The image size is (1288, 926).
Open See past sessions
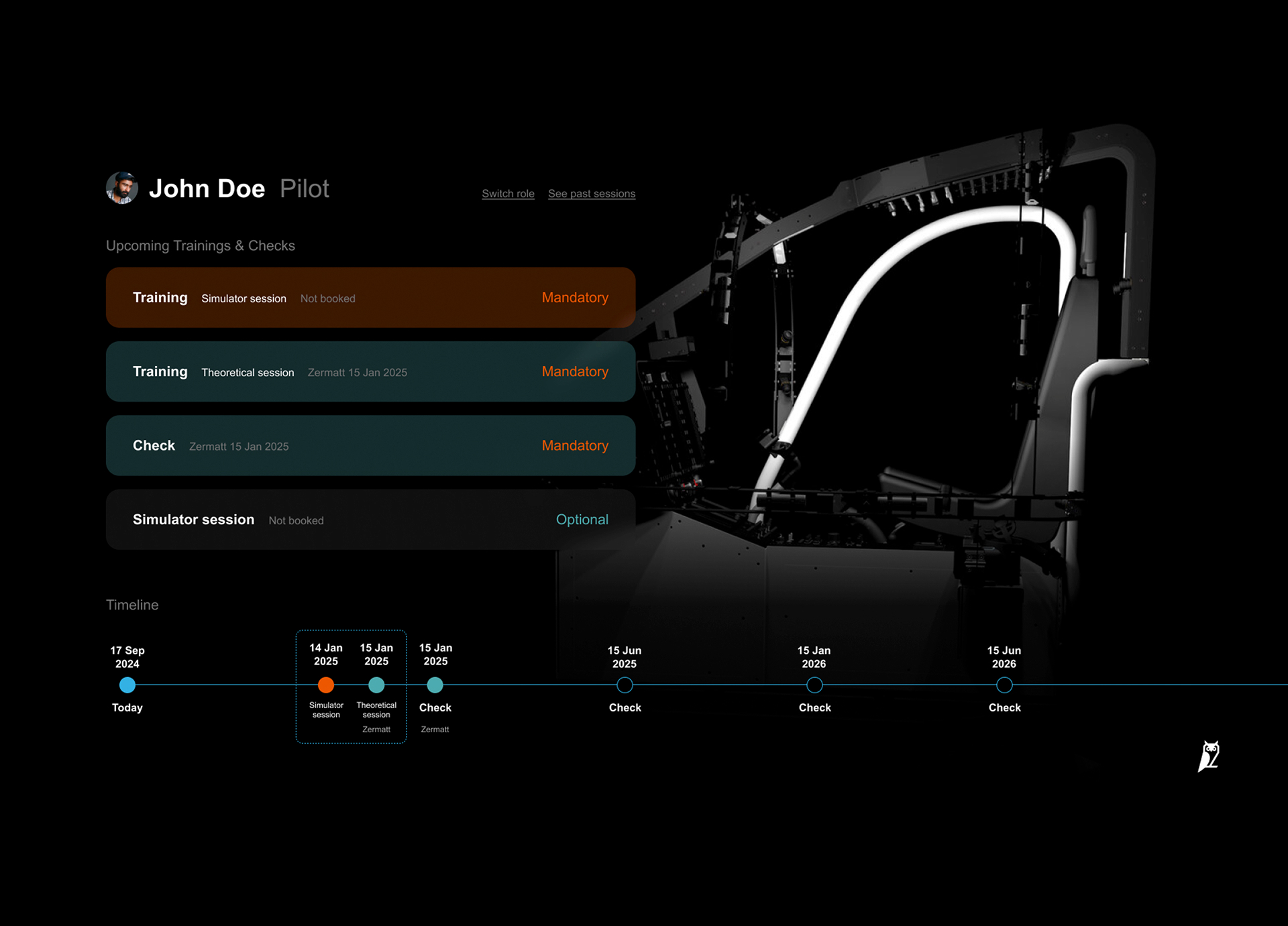[x=592, y=193]
